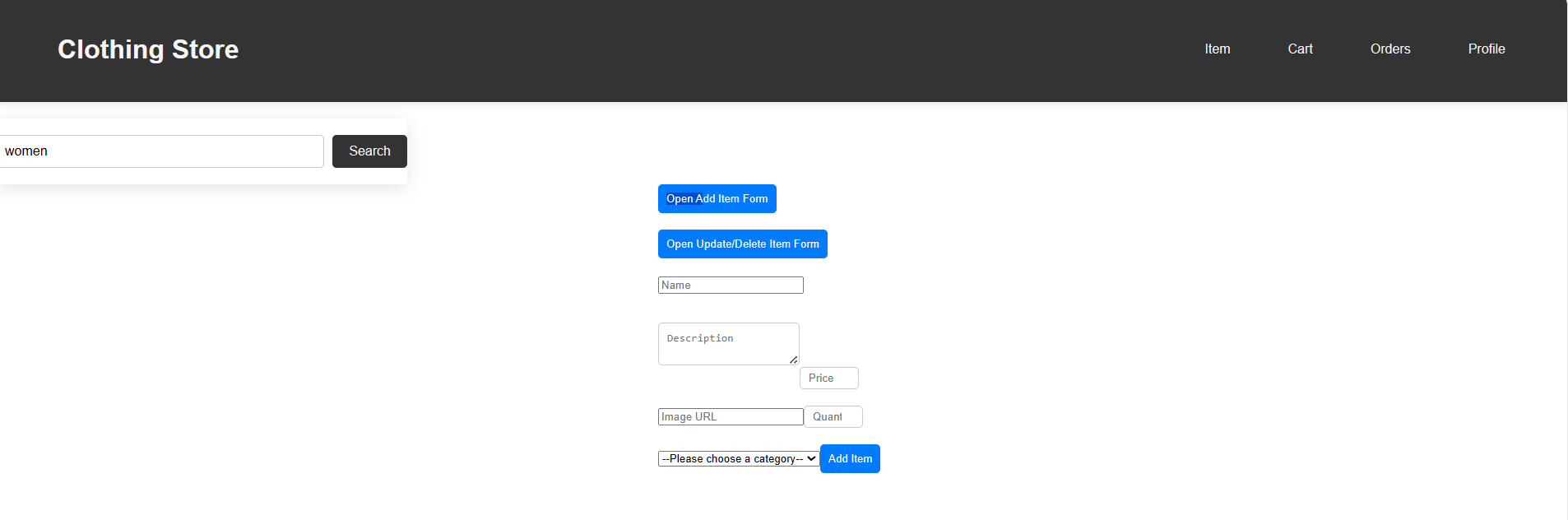Open the Item page in navbar

(x=1217, y=49)
